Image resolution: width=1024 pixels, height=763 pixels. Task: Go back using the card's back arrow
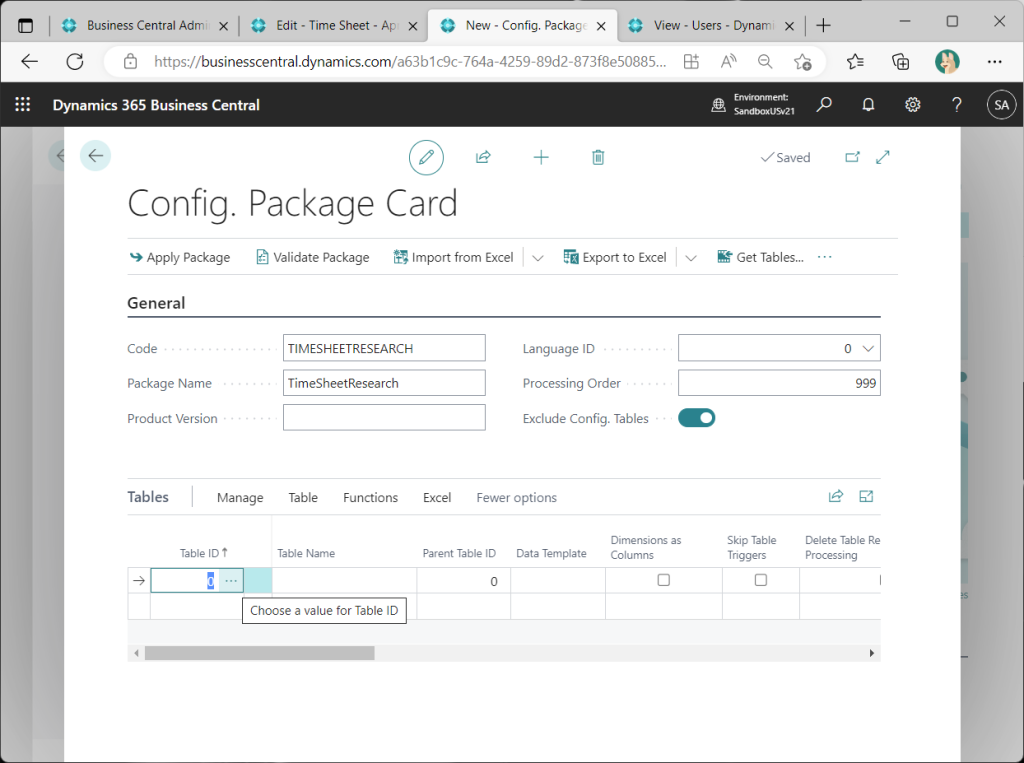(x=95, y=155)
